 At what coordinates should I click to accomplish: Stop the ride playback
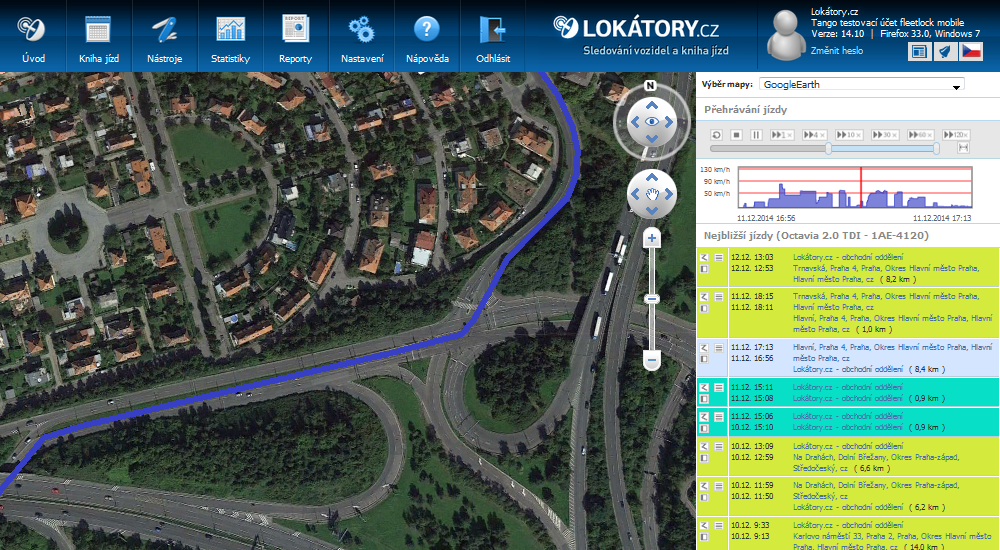[736, 134]
